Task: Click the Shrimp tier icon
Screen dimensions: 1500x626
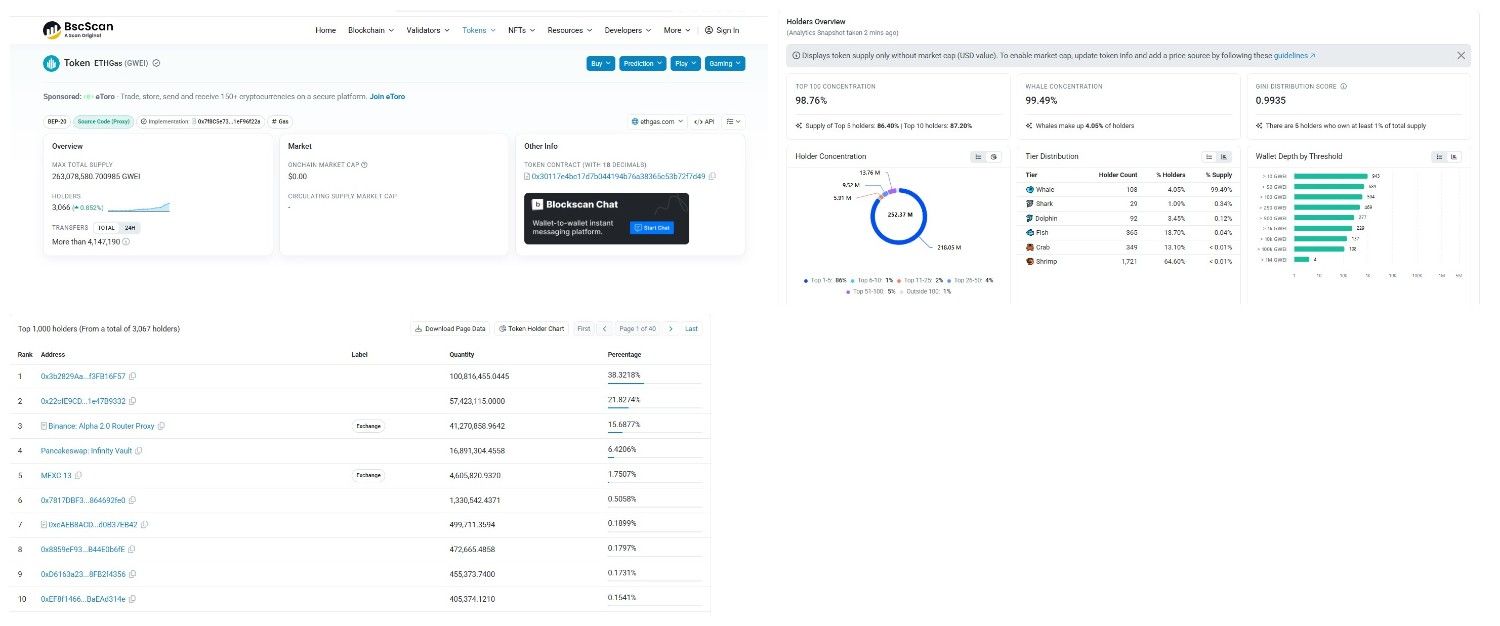Action: [1030, 261]
